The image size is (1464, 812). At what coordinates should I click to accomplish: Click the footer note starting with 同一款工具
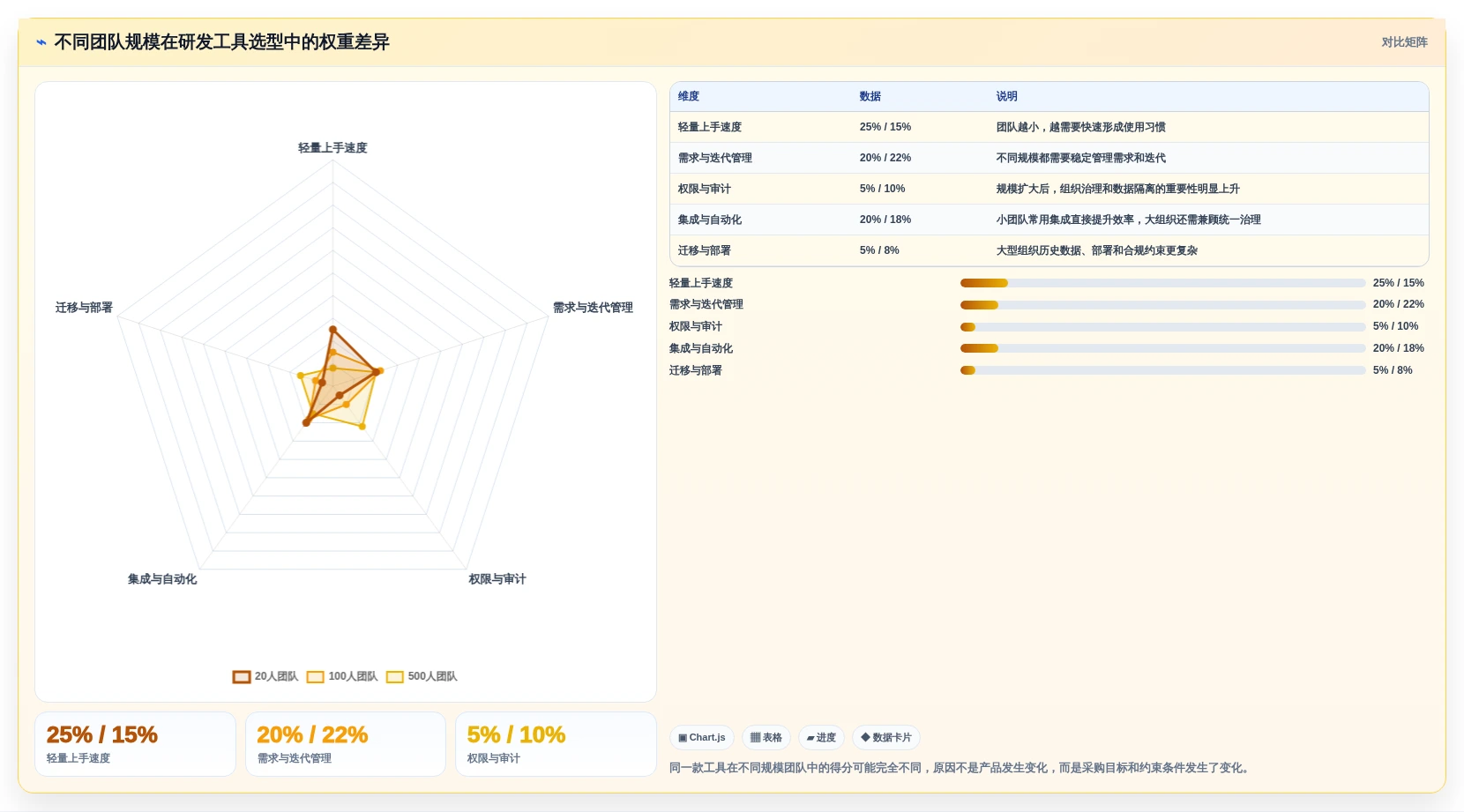pyautogui.click(x=960, y=768)
